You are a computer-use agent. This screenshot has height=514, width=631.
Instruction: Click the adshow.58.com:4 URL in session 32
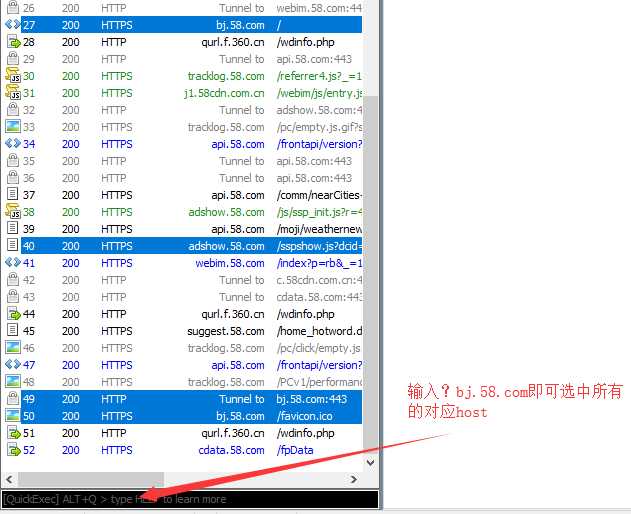pos(319,110)
